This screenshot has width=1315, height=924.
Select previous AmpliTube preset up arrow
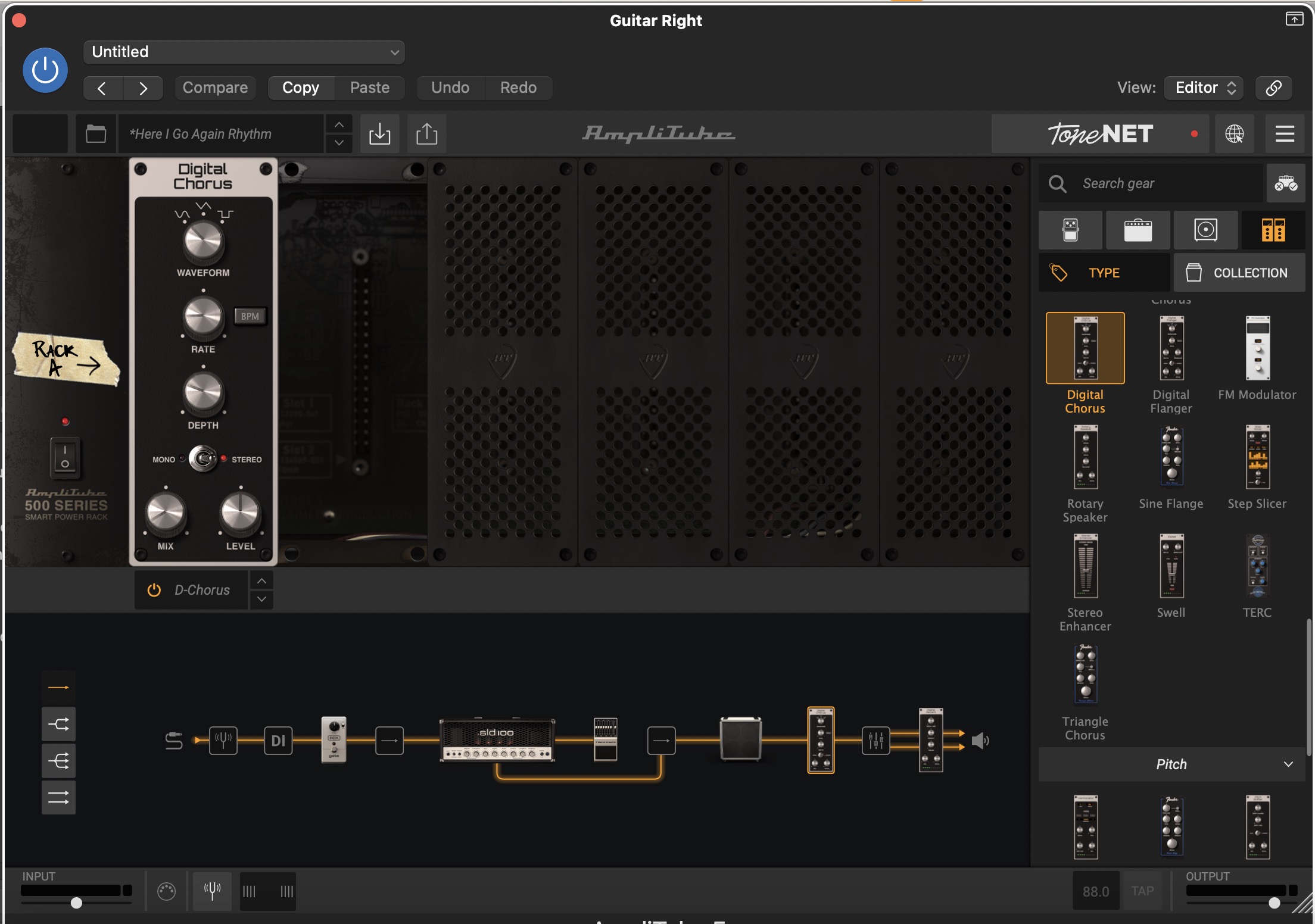pos(339,124)
